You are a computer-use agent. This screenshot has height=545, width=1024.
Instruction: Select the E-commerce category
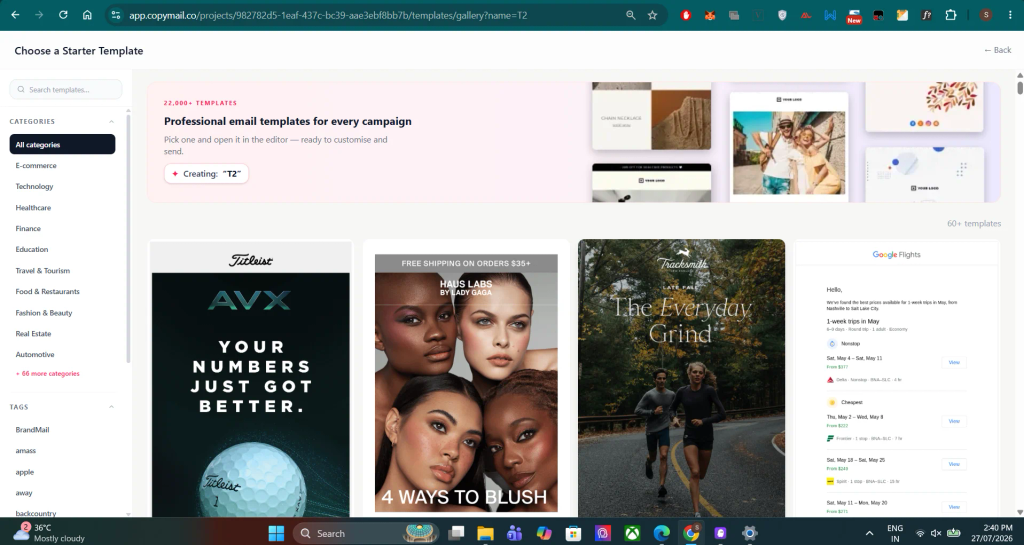(36, 166)
